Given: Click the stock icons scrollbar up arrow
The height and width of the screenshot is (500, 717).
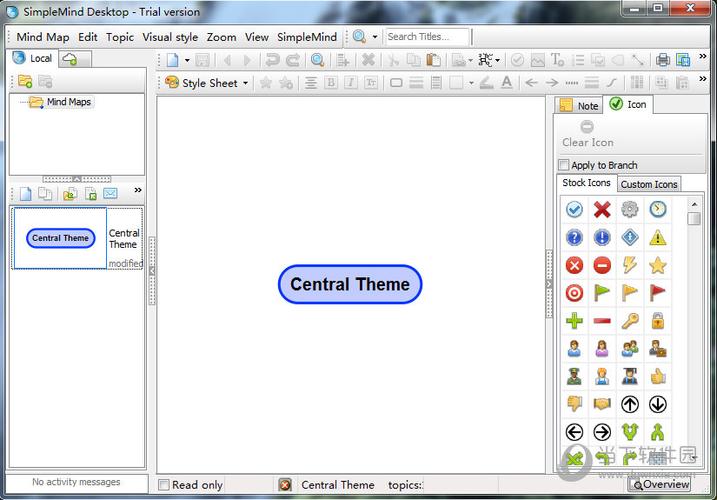Looking at the screenshot, I should click(x=694, y=204).
